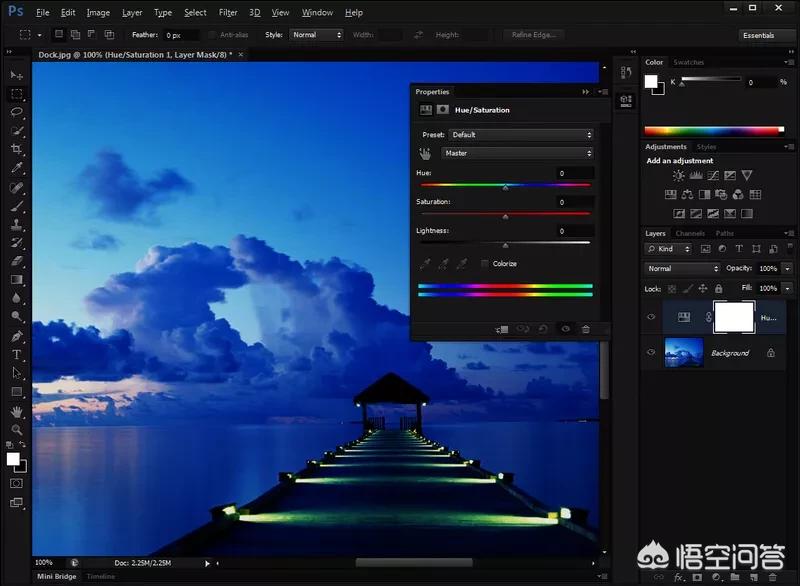This screenshot has width=800, height=586.
Task: Hide the Background layer
Action: [651, 353]
